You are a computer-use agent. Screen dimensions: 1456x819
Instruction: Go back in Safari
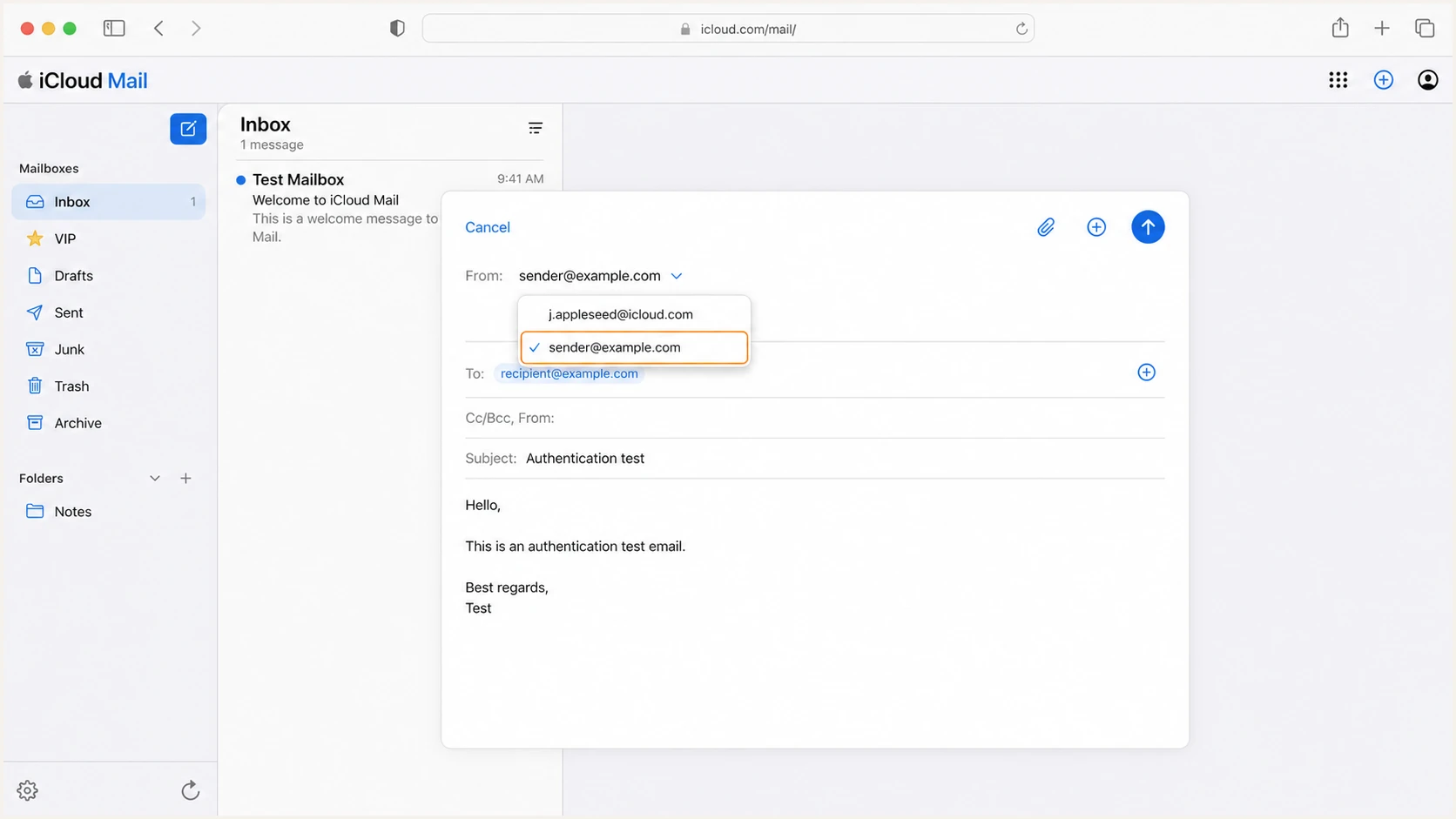click(x=158, y=28)
